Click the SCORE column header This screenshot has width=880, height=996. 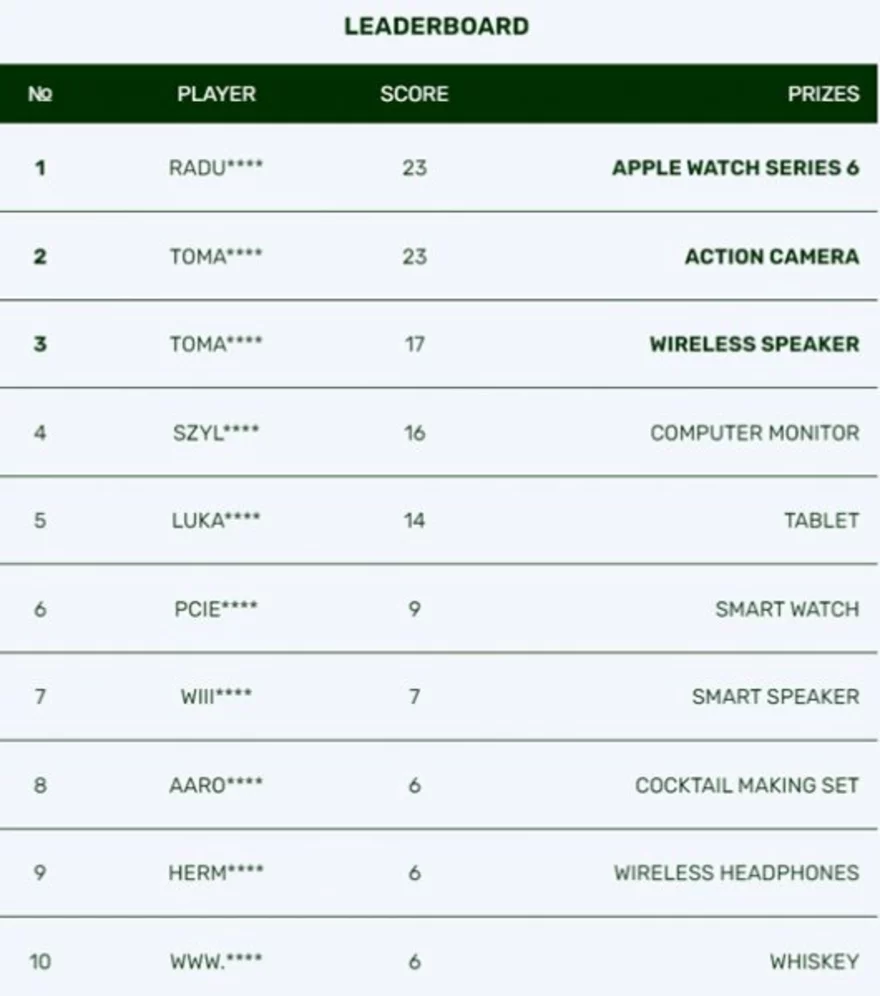point(414,94)
